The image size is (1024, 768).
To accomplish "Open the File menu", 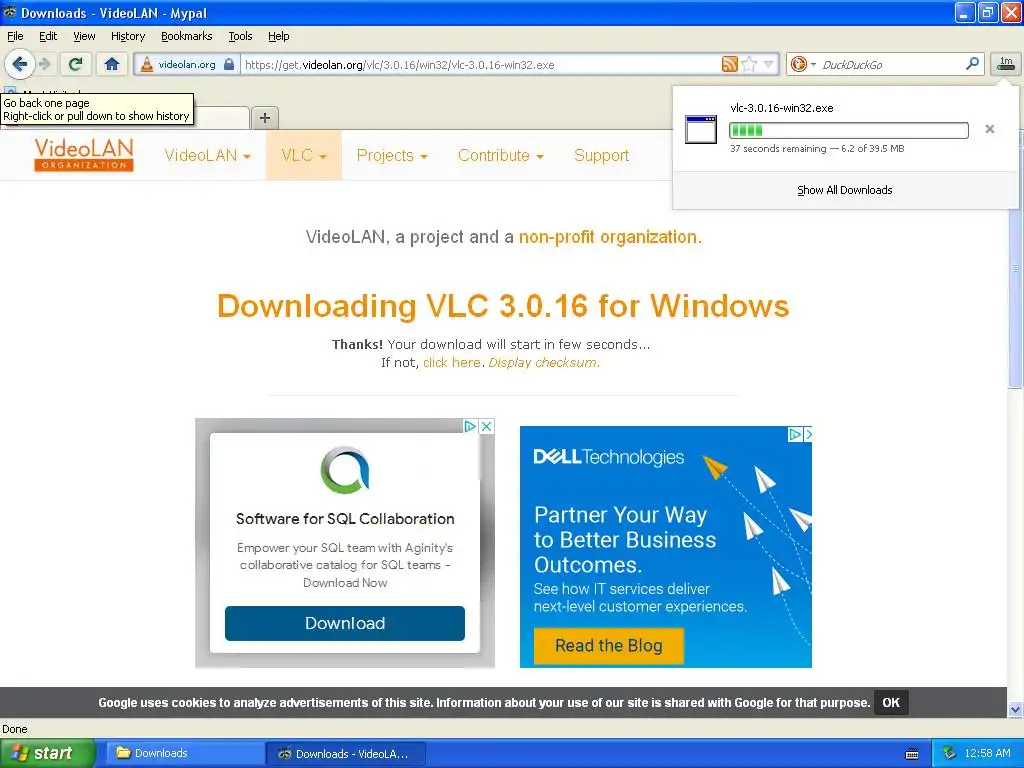I will pos(15,36).
